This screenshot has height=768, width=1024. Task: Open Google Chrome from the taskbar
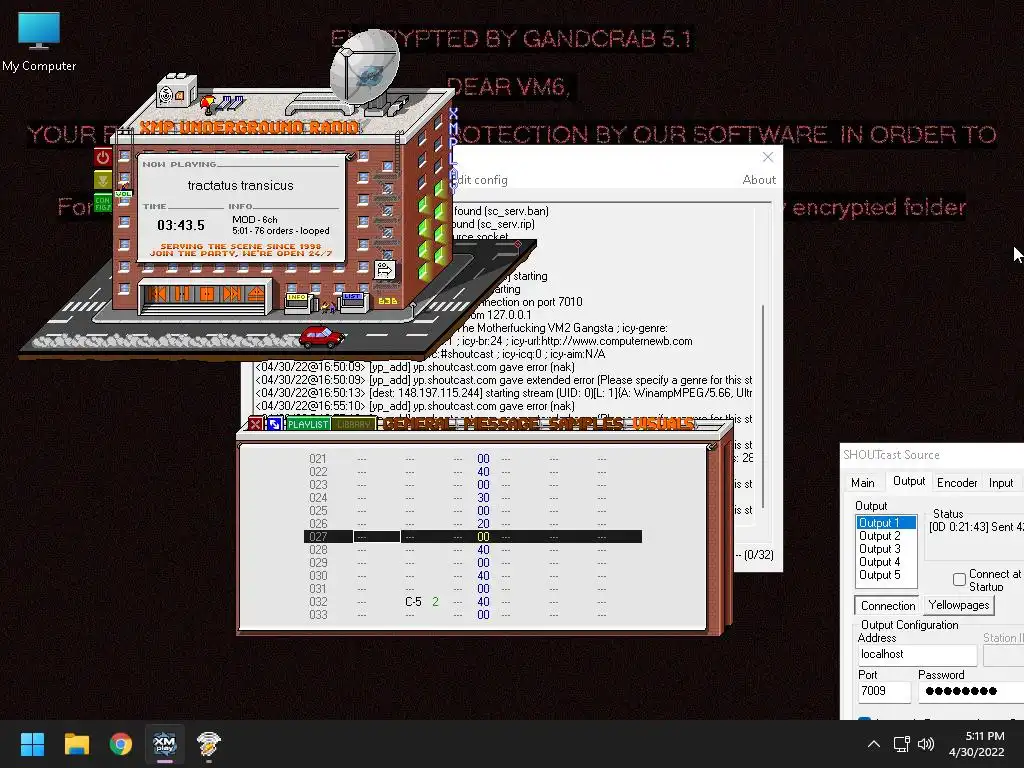[x=121, y=744]
